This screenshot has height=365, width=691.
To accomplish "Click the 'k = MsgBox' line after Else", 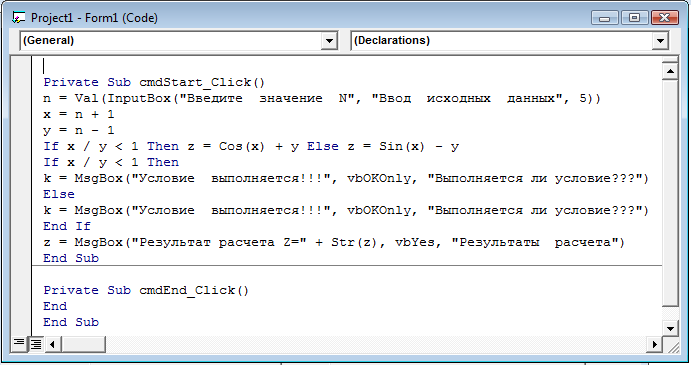I will 346,210.
